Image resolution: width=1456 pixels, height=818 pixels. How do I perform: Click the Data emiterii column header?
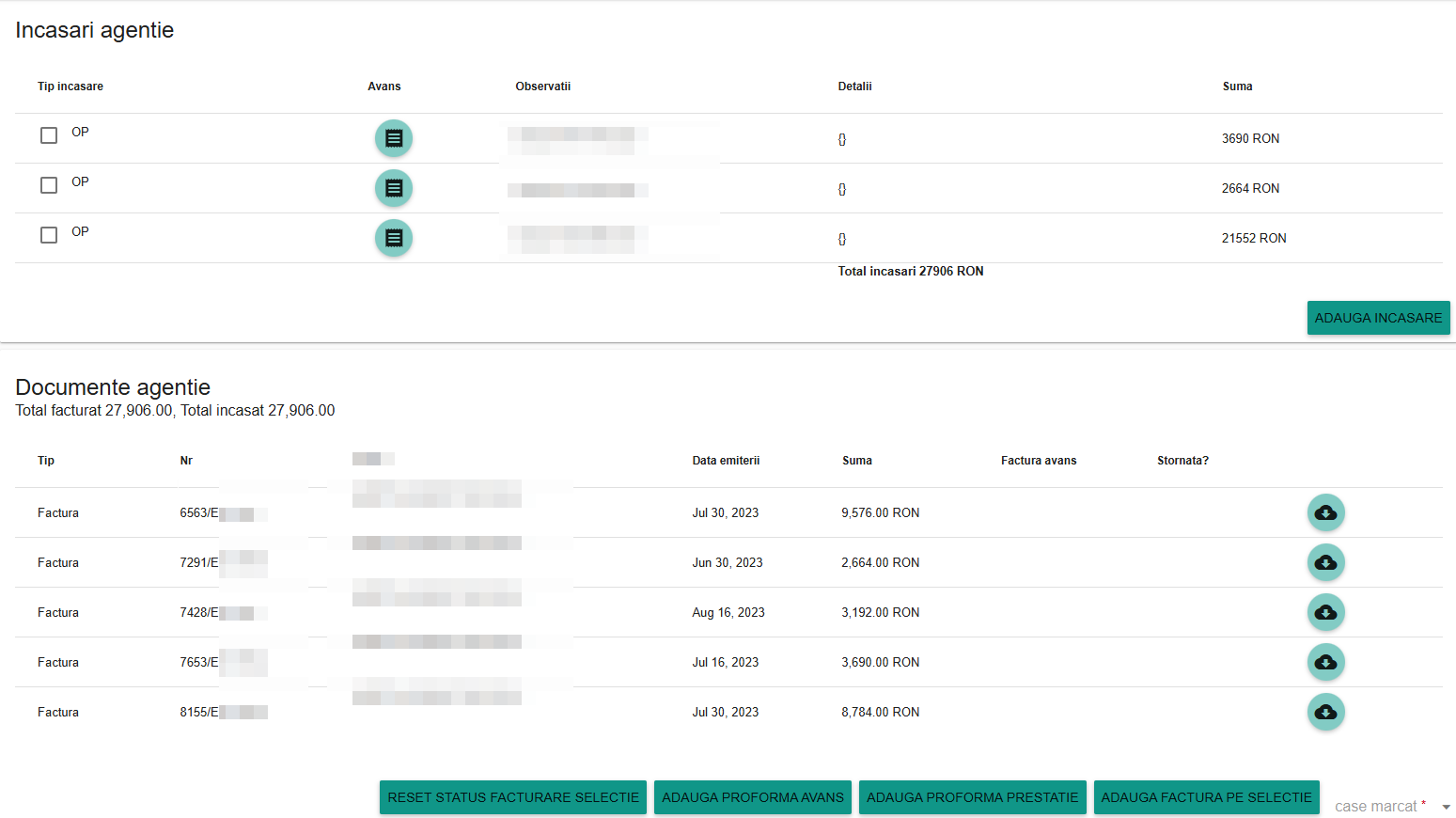click(x=726, y=461)
